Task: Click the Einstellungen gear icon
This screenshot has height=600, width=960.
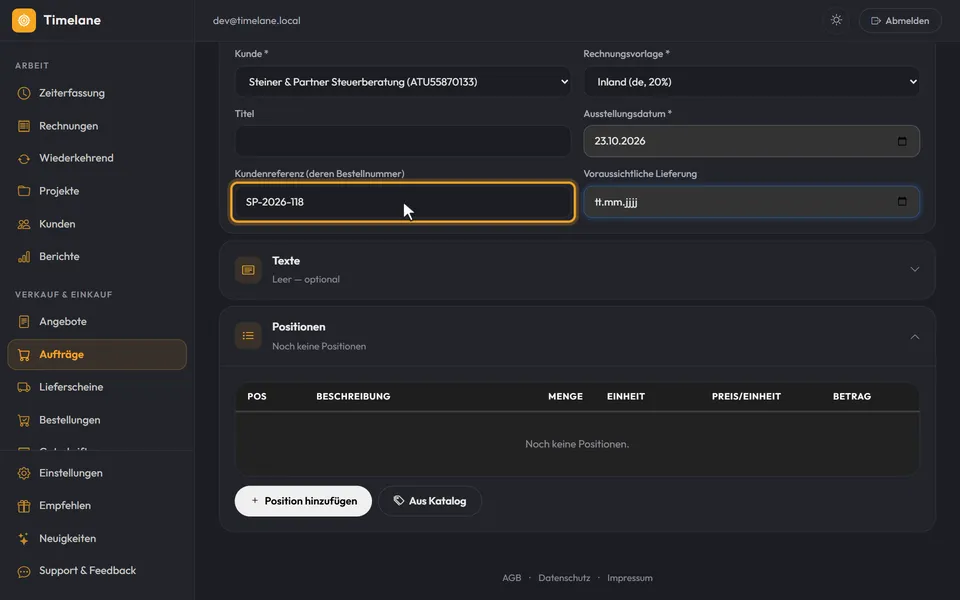Action: pyautogui.click(x=24, y=473)
